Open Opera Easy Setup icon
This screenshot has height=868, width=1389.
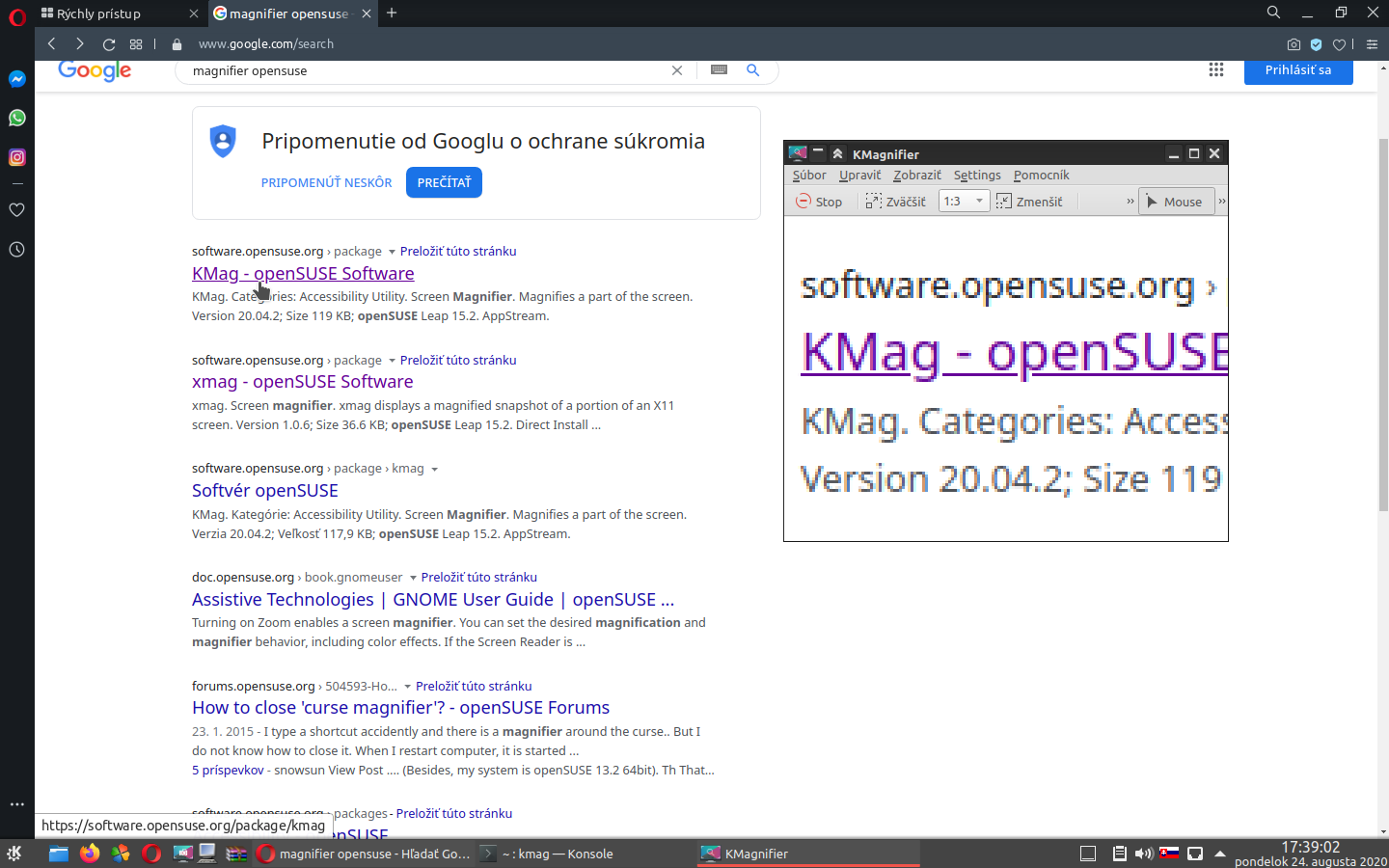[x=1372, y=44]
